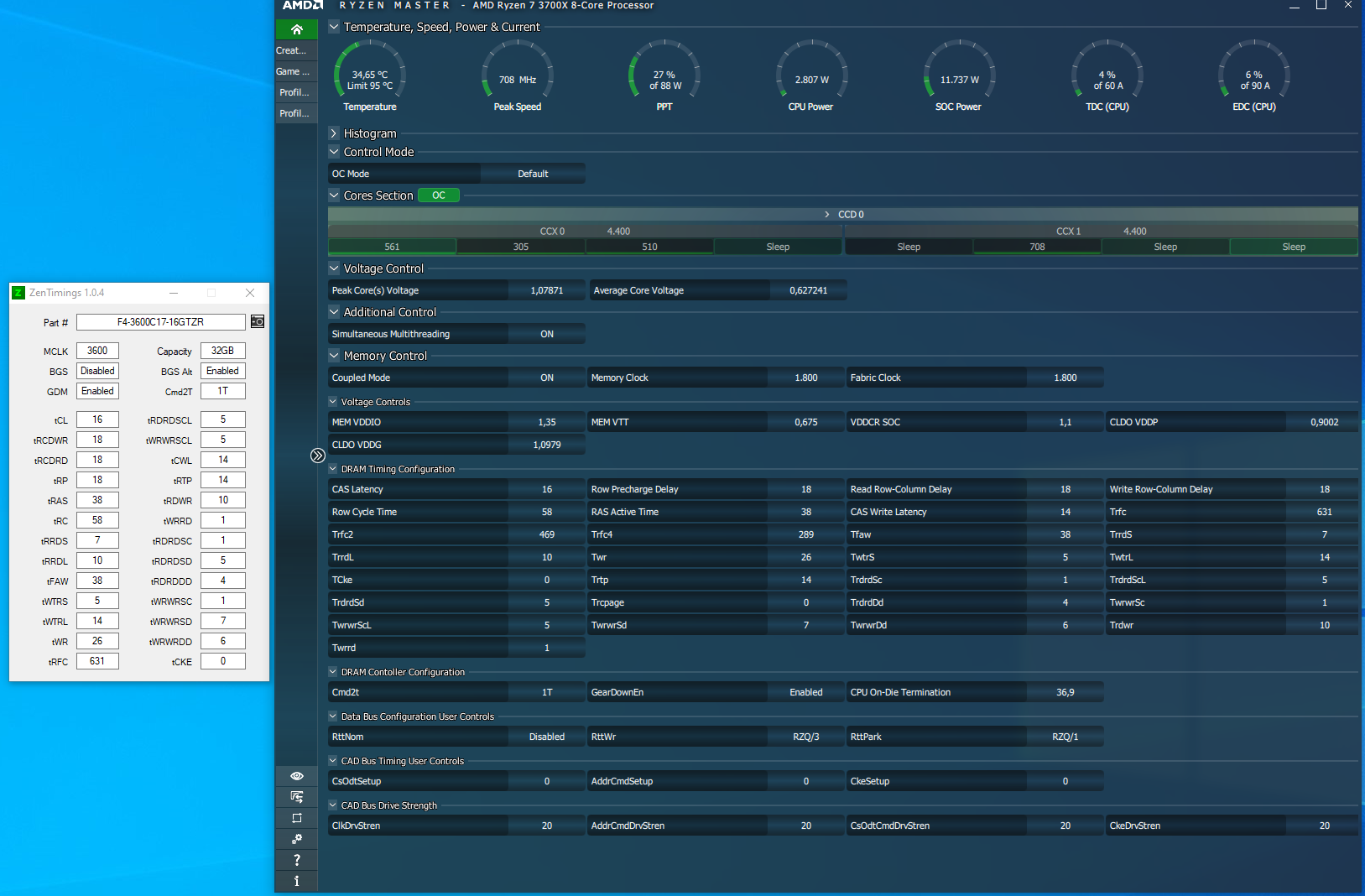
Task: Click Simultaneous Multithreading ON value
Action: click(547, 334)
